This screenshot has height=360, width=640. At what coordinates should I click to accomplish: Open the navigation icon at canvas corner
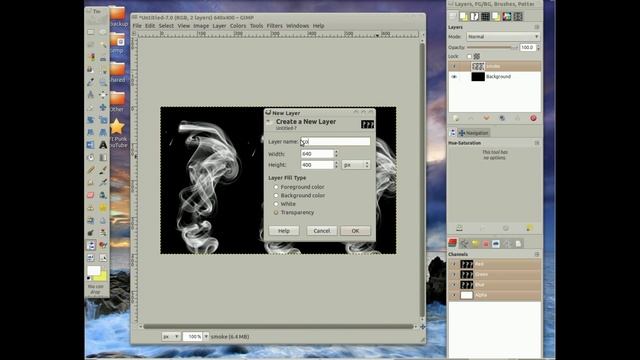(x=422, y=327)
